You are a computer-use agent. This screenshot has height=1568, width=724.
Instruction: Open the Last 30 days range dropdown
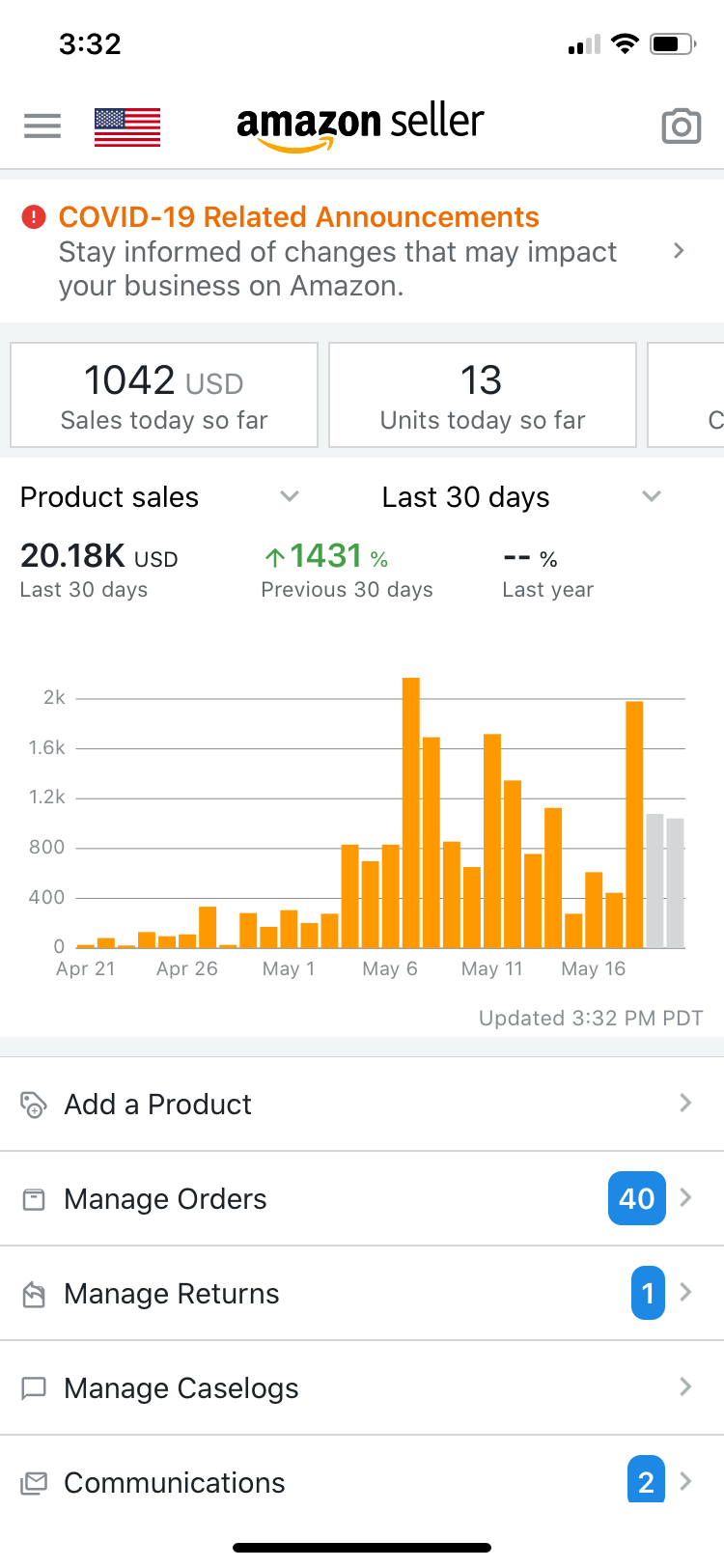click(x=652, y=496)
